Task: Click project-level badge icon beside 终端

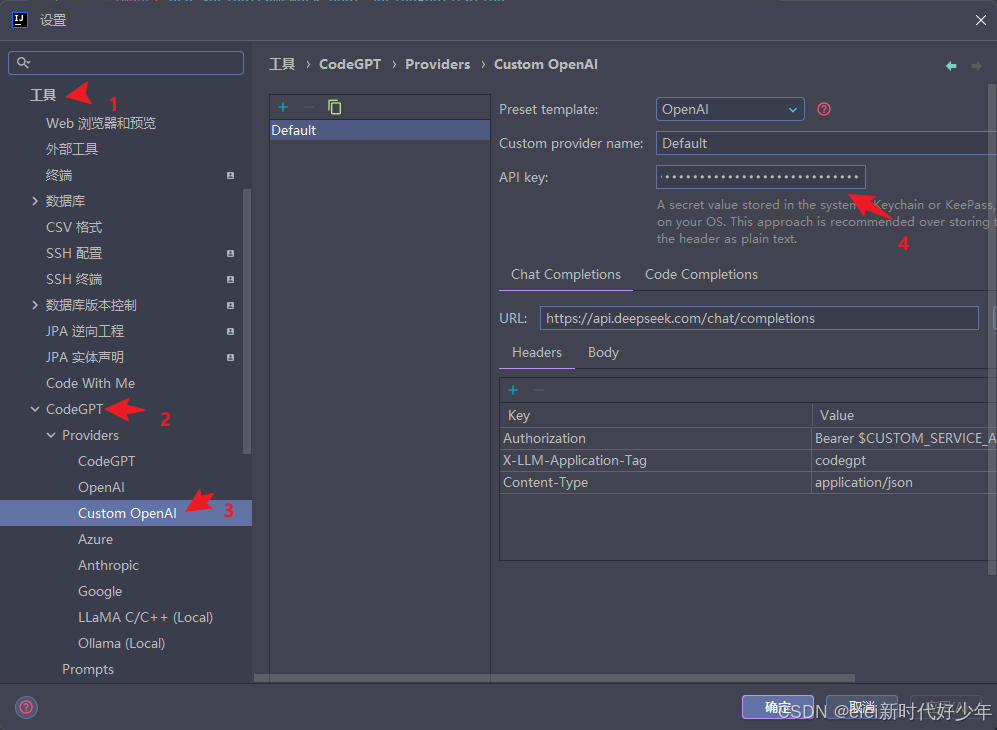Action: [x=230, y=176]
